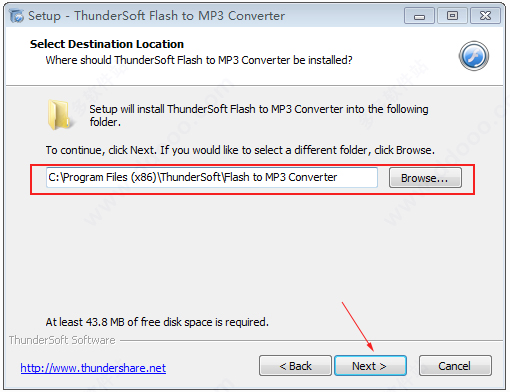Screen dimensions: 510x392
Task: Click the 'To continue, click Next' instruction
Action: 240,150
